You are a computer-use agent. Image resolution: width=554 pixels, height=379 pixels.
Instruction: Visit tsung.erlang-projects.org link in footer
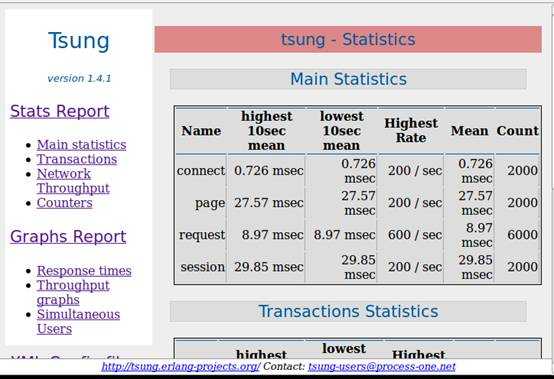(x=181, y=367)
